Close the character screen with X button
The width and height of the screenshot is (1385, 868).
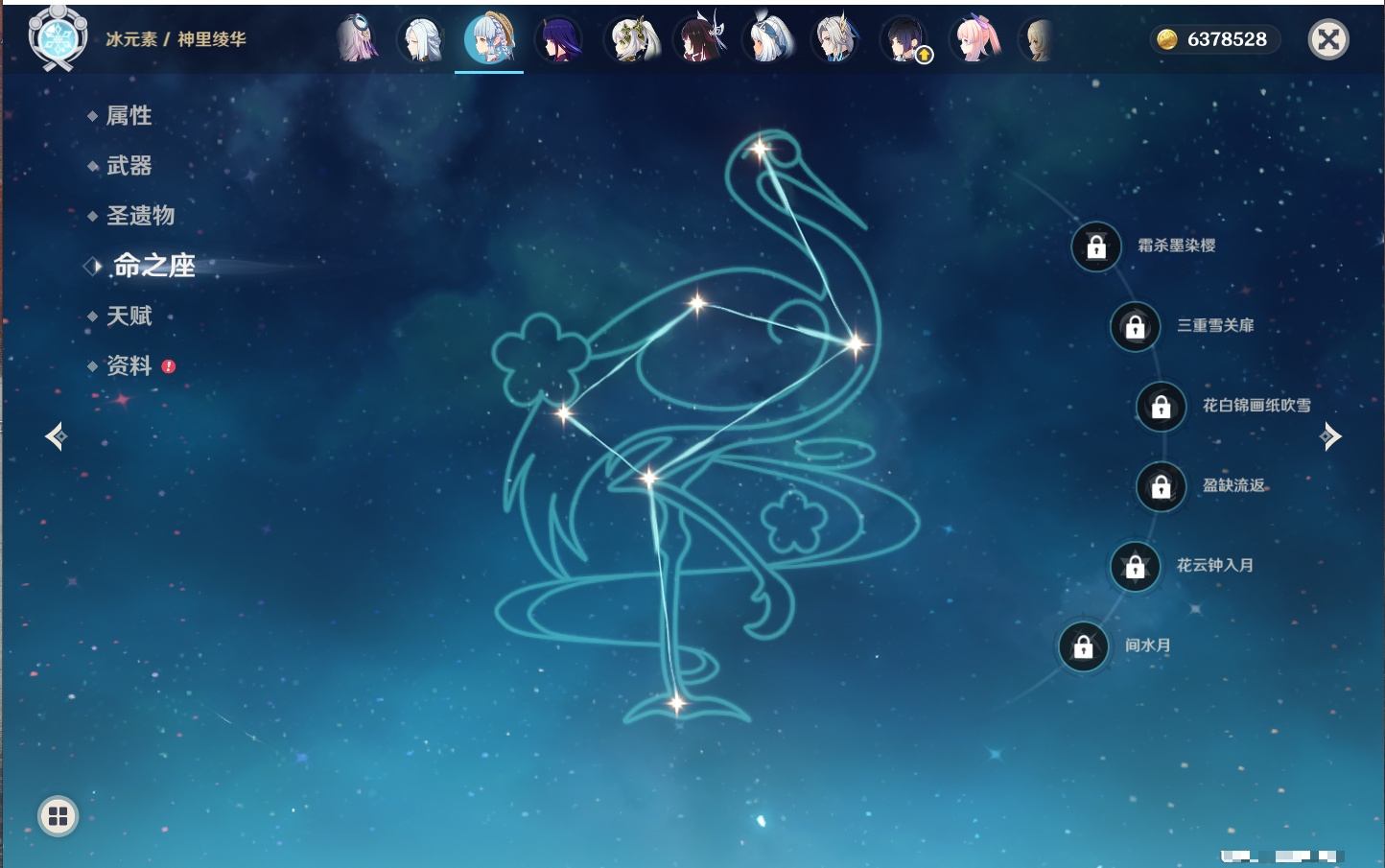click(1328, 39)
